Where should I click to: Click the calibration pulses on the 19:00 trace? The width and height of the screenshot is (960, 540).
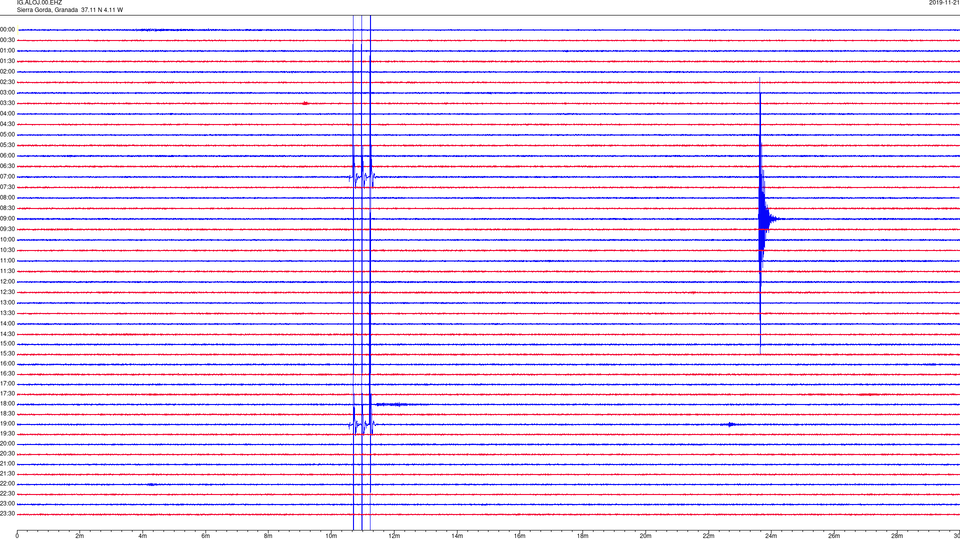point(362,424)
